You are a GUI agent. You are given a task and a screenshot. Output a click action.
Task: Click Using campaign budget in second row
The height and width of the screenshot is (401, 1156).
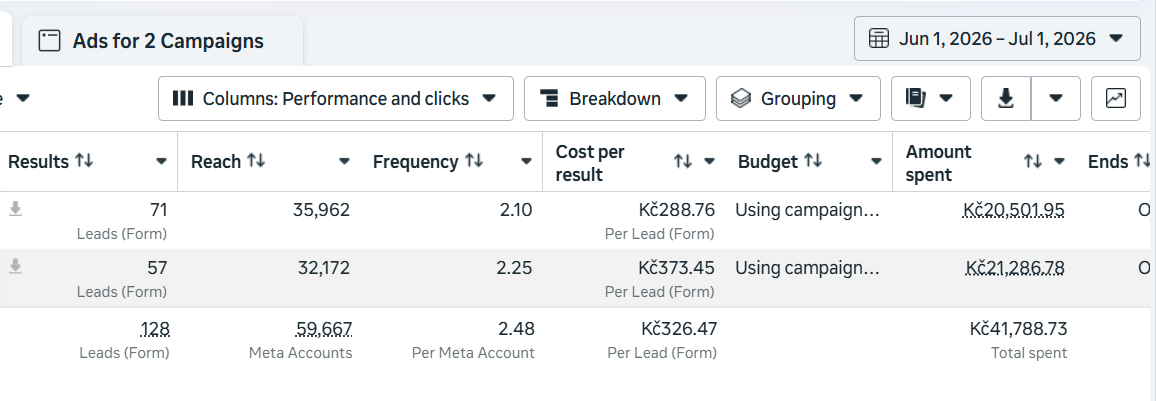[807, 268]
